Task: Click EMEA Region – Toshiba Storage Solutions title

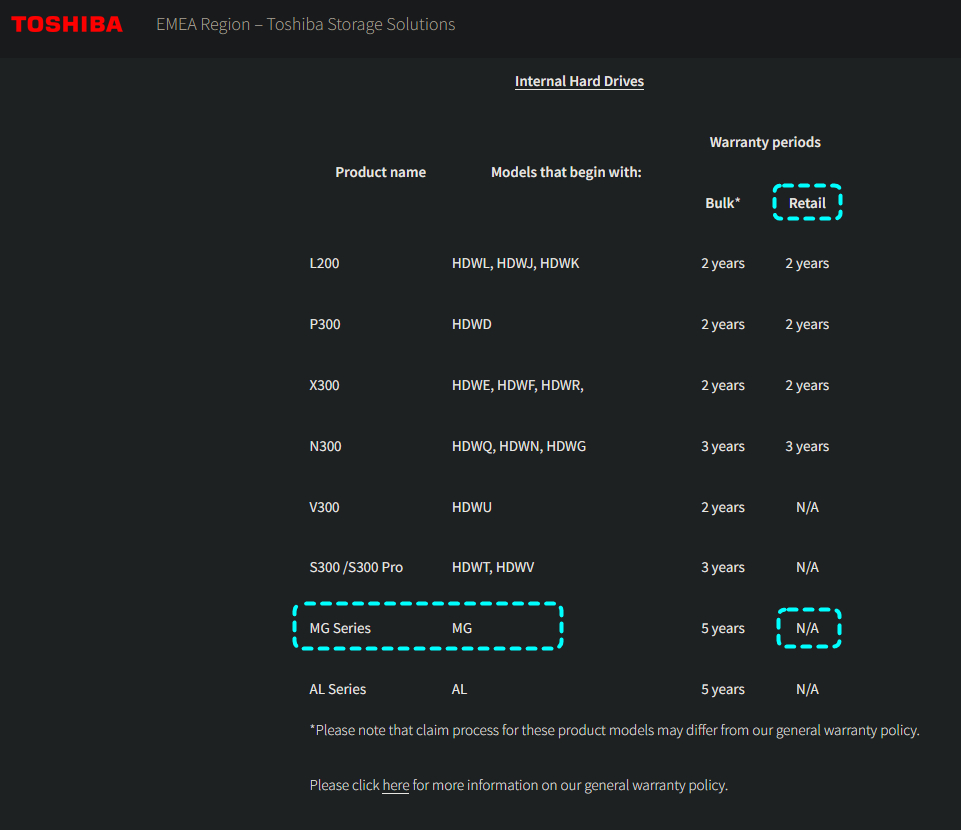Action: (x=305, y=25)
